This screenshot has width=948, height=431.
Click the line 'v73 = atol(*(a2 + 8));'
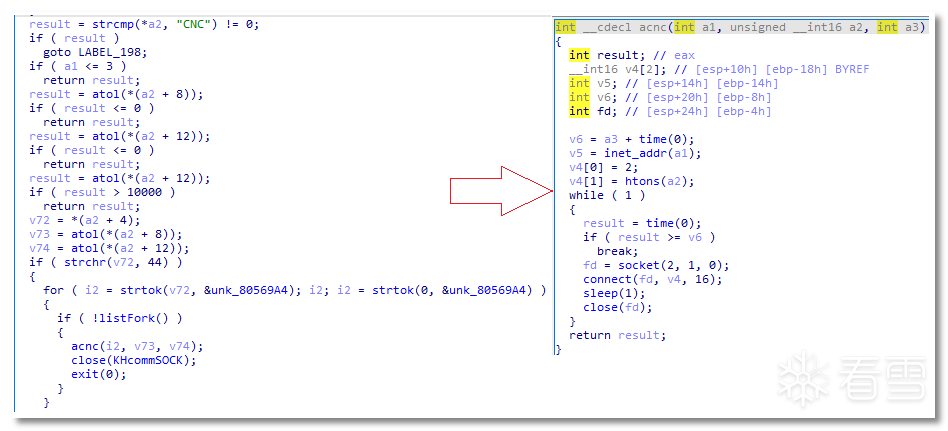tap(105, 233)
